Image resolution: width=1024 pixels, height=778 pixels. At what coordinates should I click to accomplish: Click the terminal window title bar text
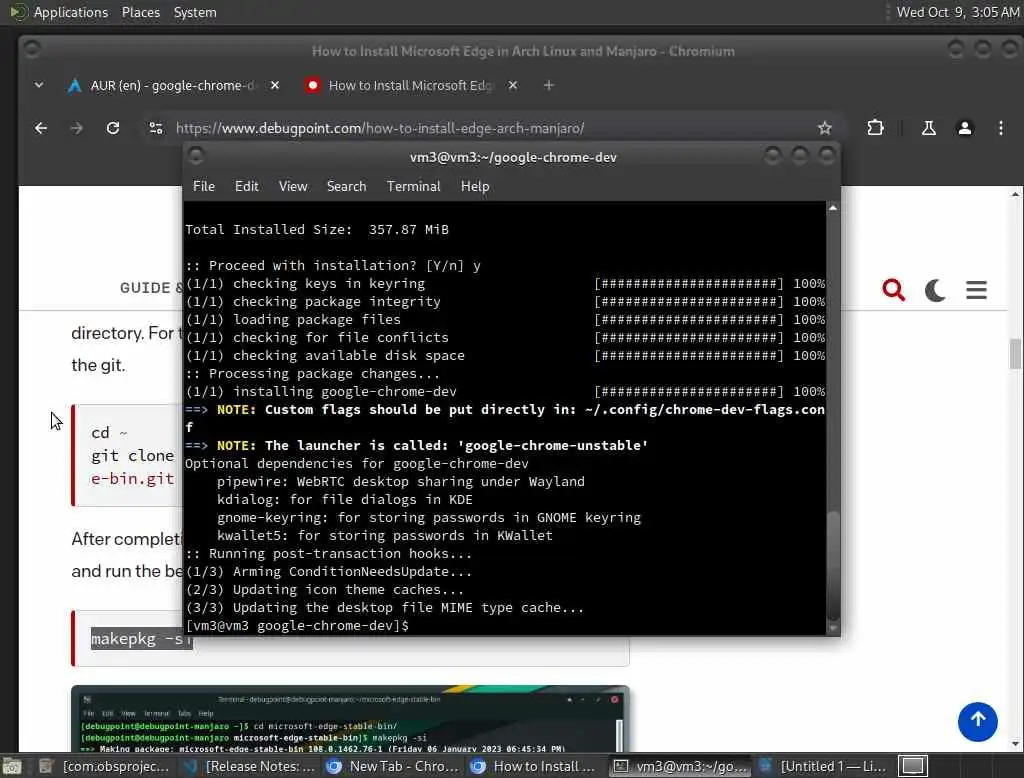coord(513,157)
